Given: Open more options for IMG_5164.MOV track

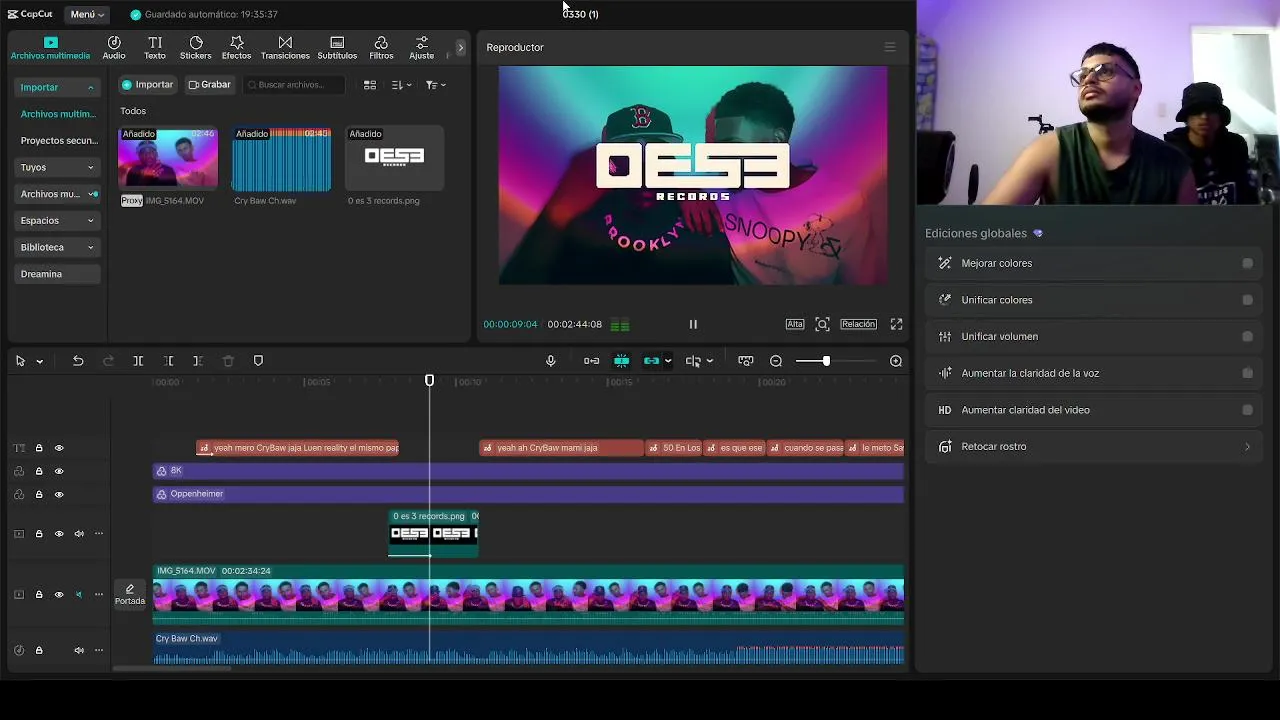Looking at the screenshot, I should click(99, 595).
